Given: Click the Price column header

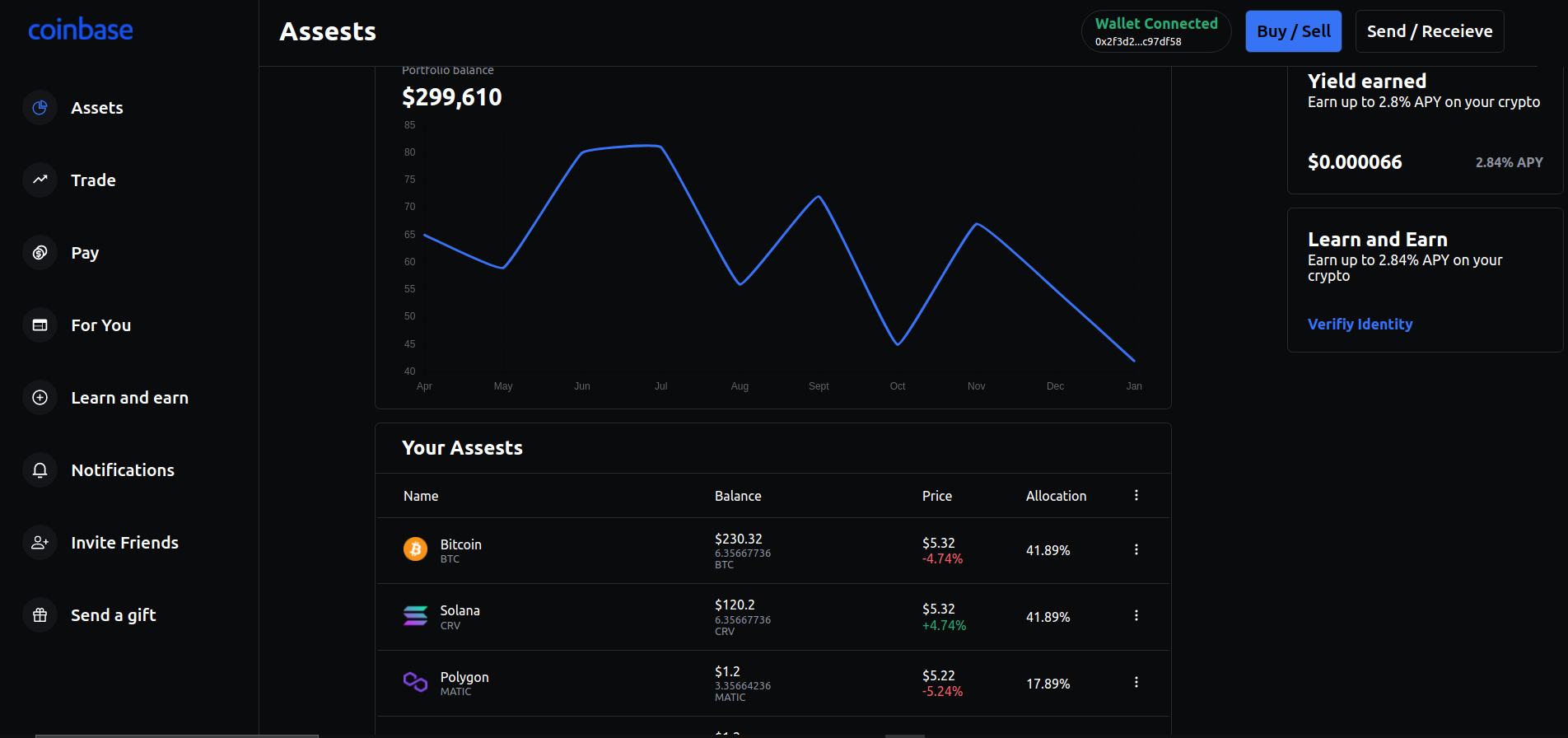Looking at the screenshot, I should (937, 496).
